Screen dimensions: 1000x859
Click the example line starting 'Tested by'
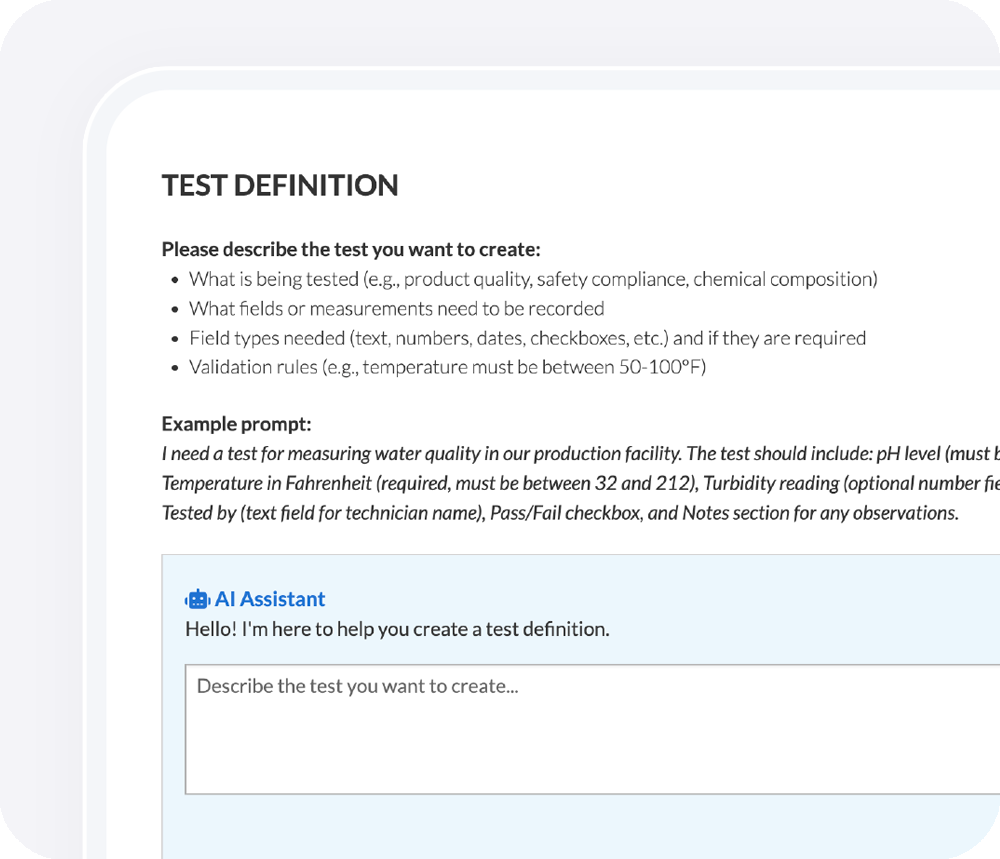pyautogui.click(x=560, y=513)
